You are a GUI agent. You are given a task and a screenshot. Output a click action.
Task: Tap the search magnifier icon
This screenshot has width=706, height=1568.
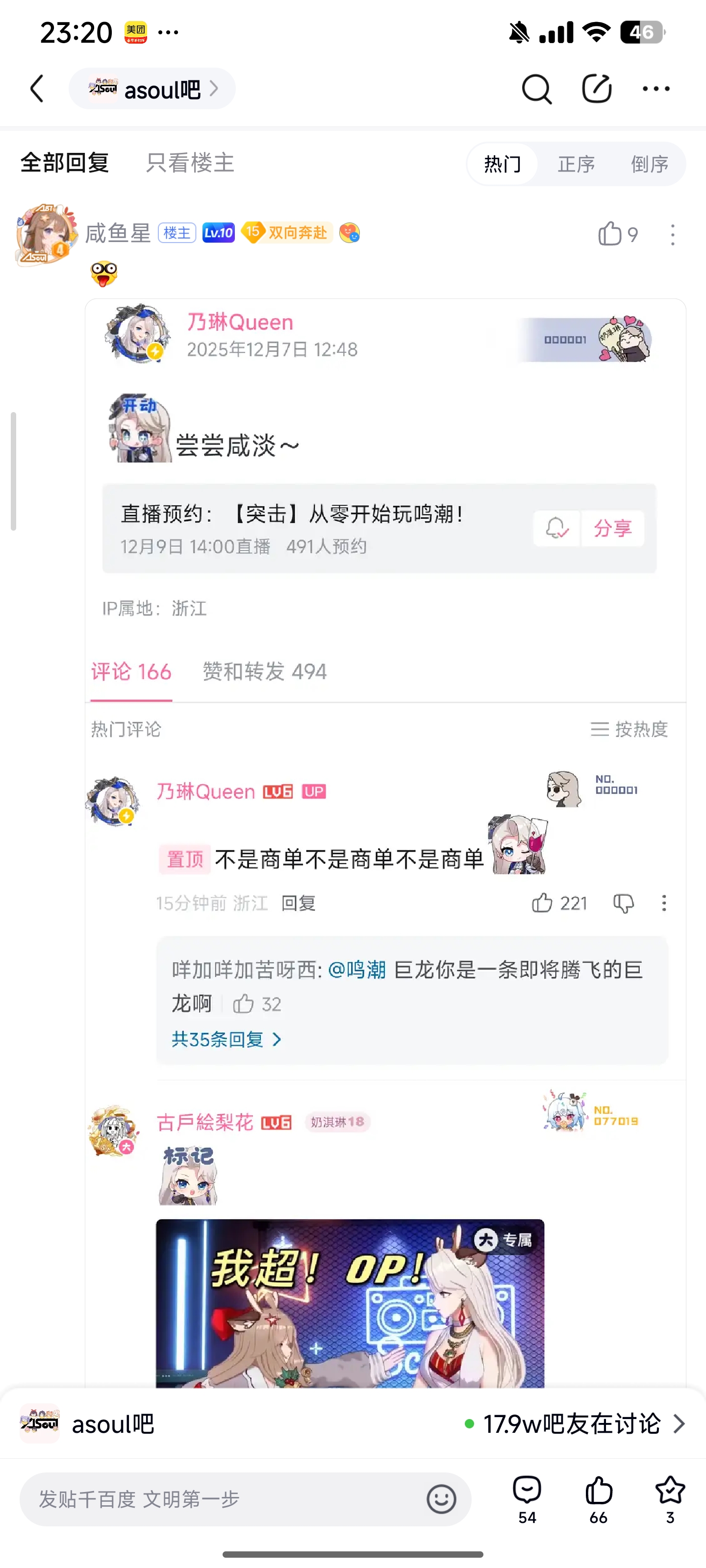coord(537,90)
